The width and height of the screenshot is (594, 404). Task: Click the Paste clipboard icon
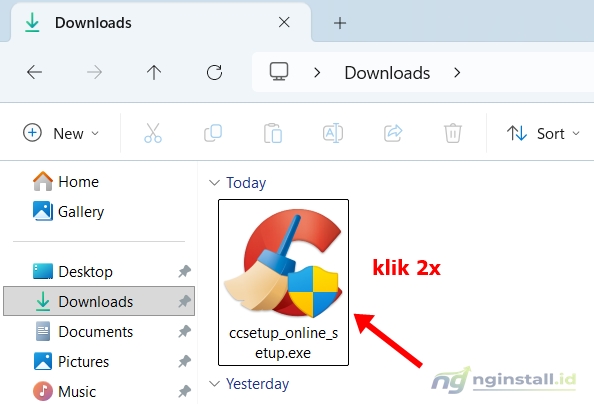tap(273, 133)
